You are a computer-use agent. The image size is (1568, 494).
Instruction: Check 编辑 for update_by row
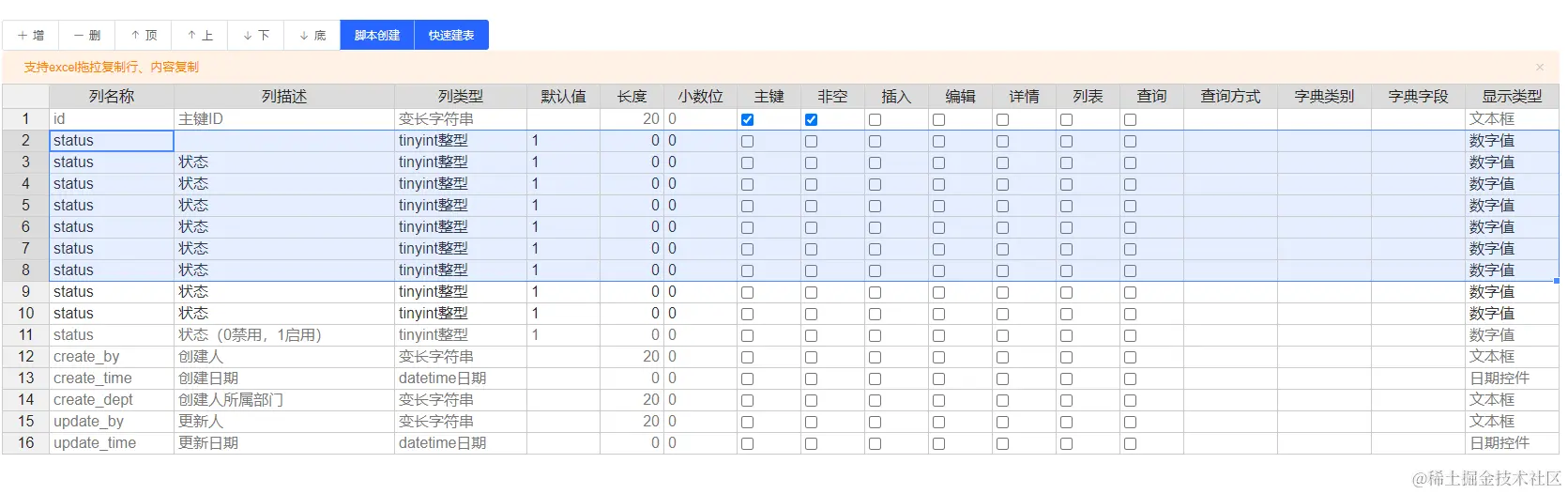tap(938, 422)
